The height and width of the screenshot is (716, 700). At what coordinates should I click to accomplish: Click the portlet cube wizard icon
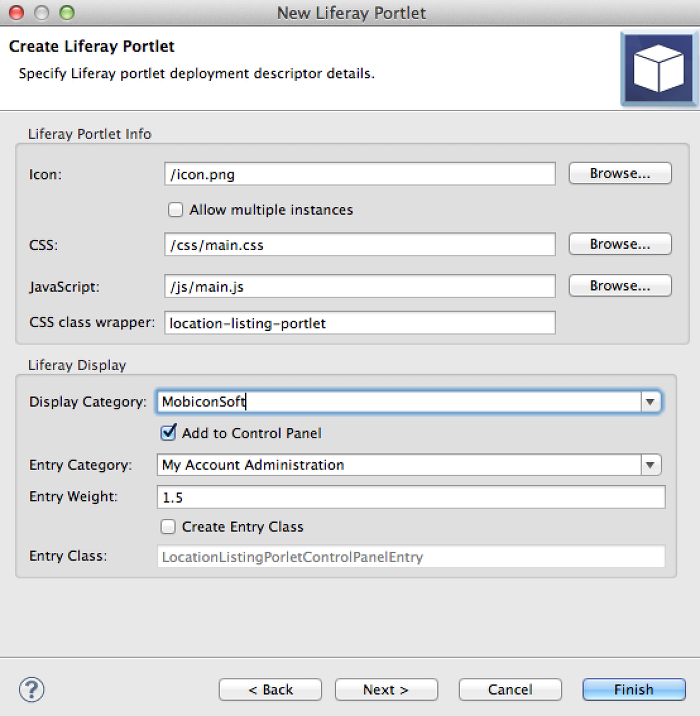tap(658, 68)
